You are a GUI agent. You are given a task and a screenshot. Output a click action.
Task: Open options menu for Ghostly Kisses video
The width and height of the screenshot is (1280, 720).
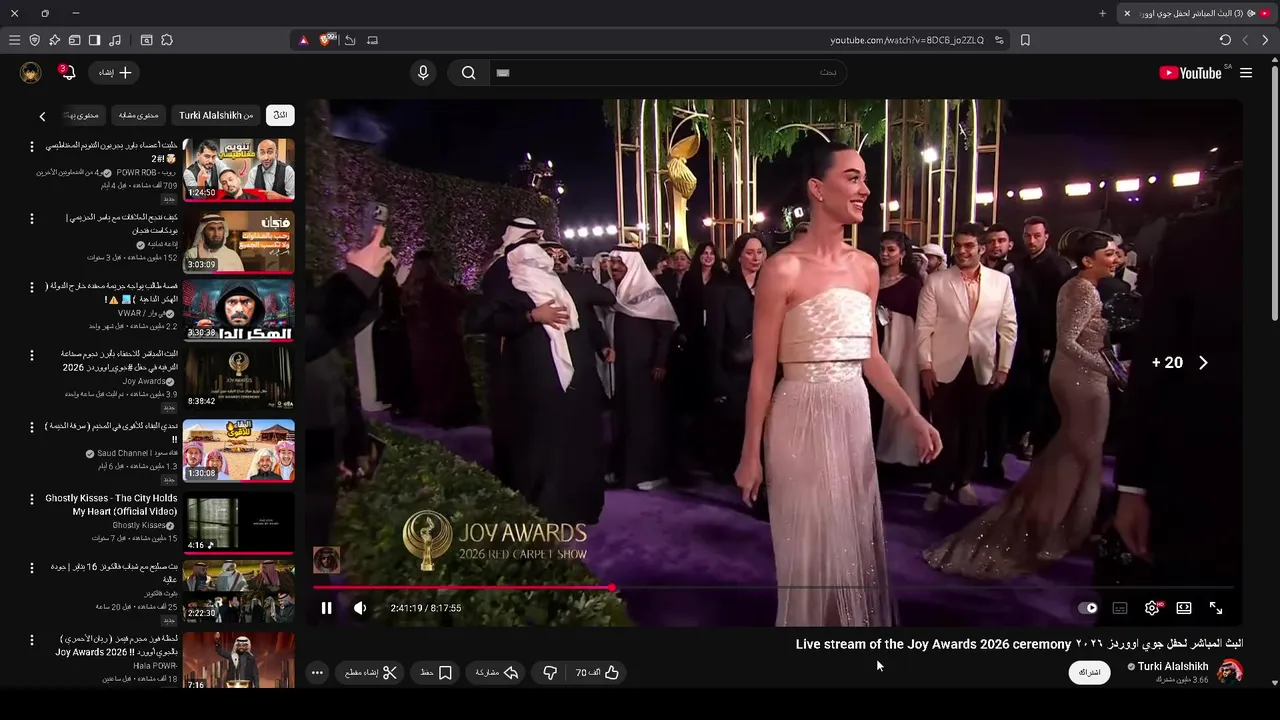31,499
